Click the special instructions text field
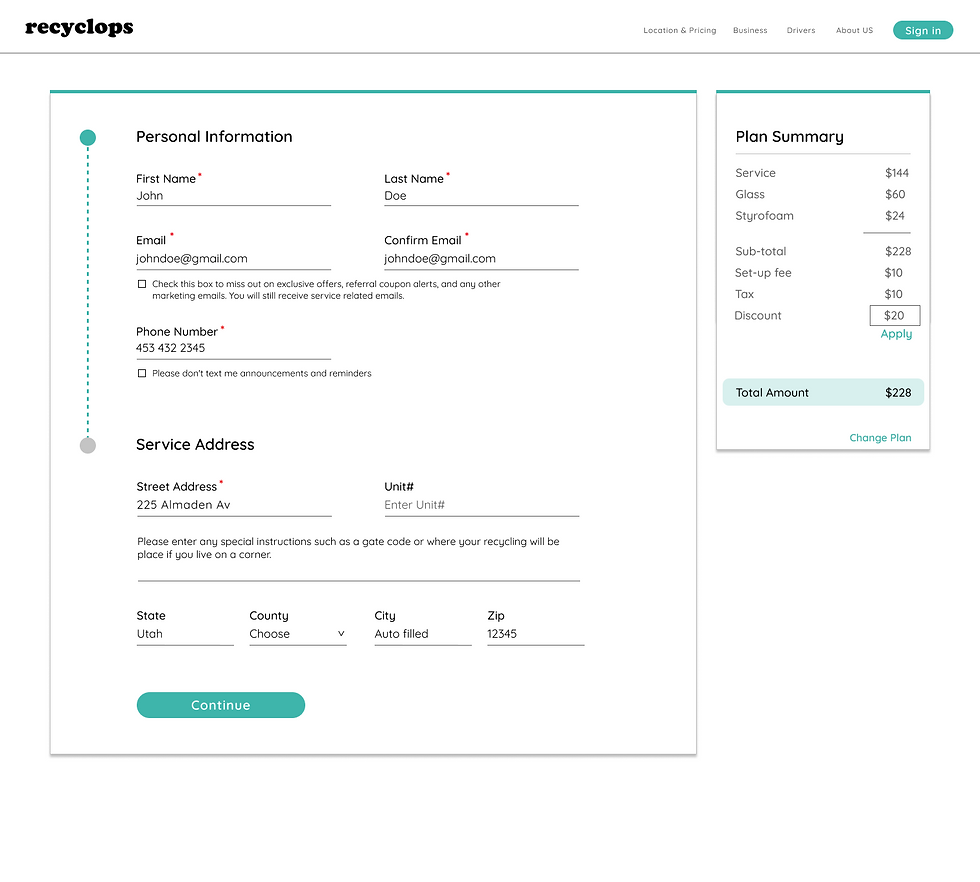 pos(358,573)
